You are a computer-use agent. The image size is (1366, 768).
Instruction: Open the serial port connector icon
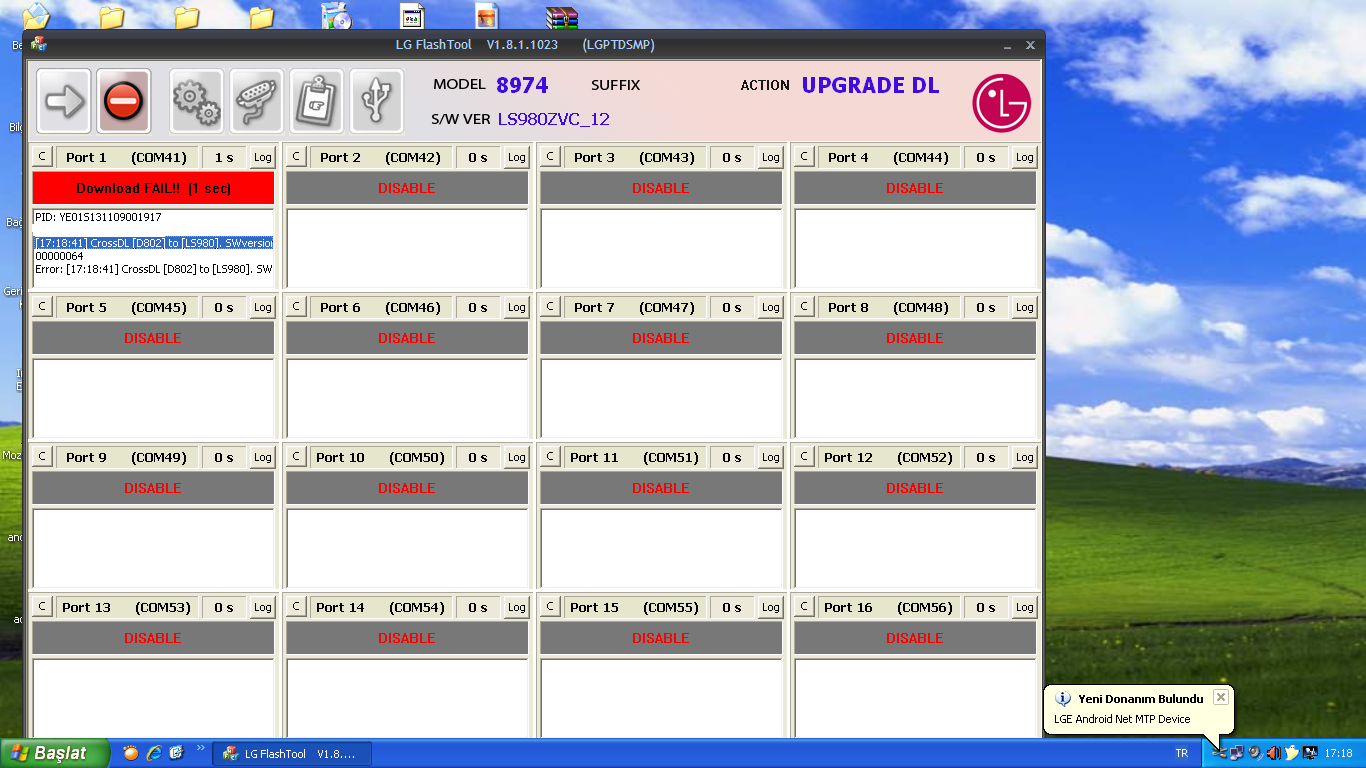(257, 101)
